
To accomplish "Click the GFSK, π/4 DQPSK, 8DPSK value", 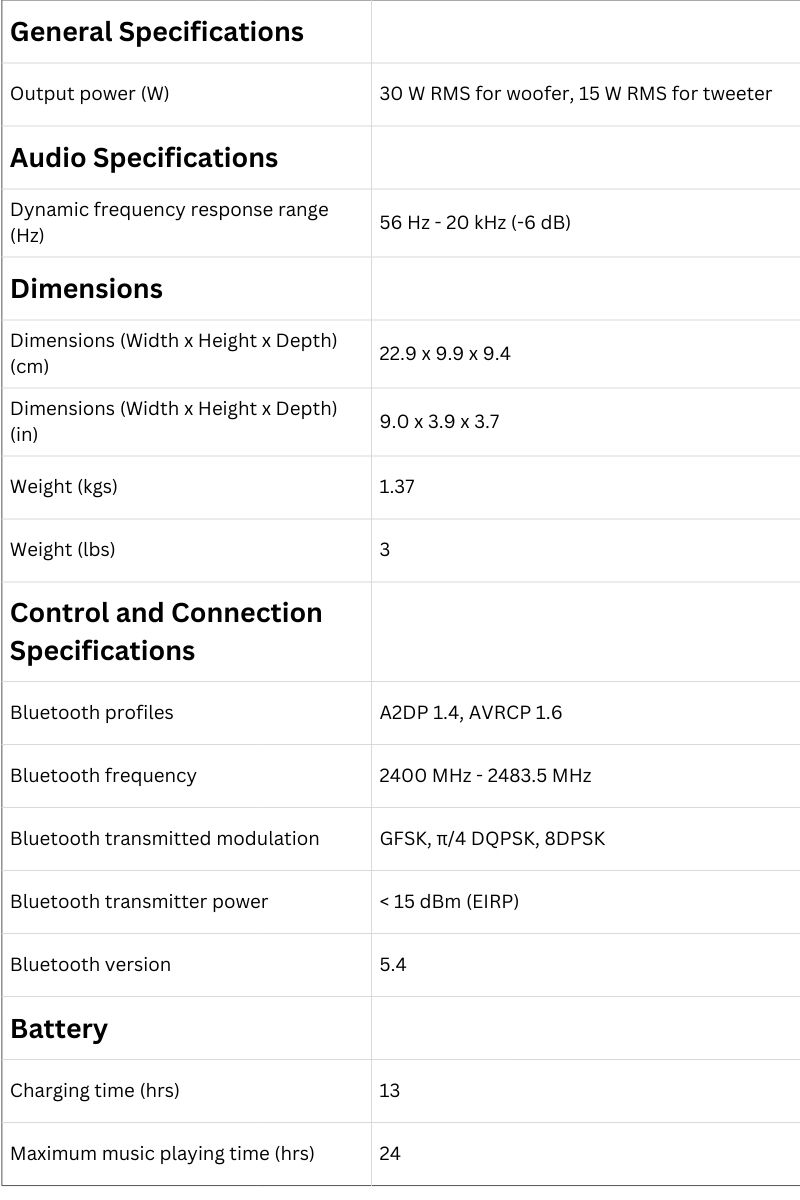I will pos(492,839).
